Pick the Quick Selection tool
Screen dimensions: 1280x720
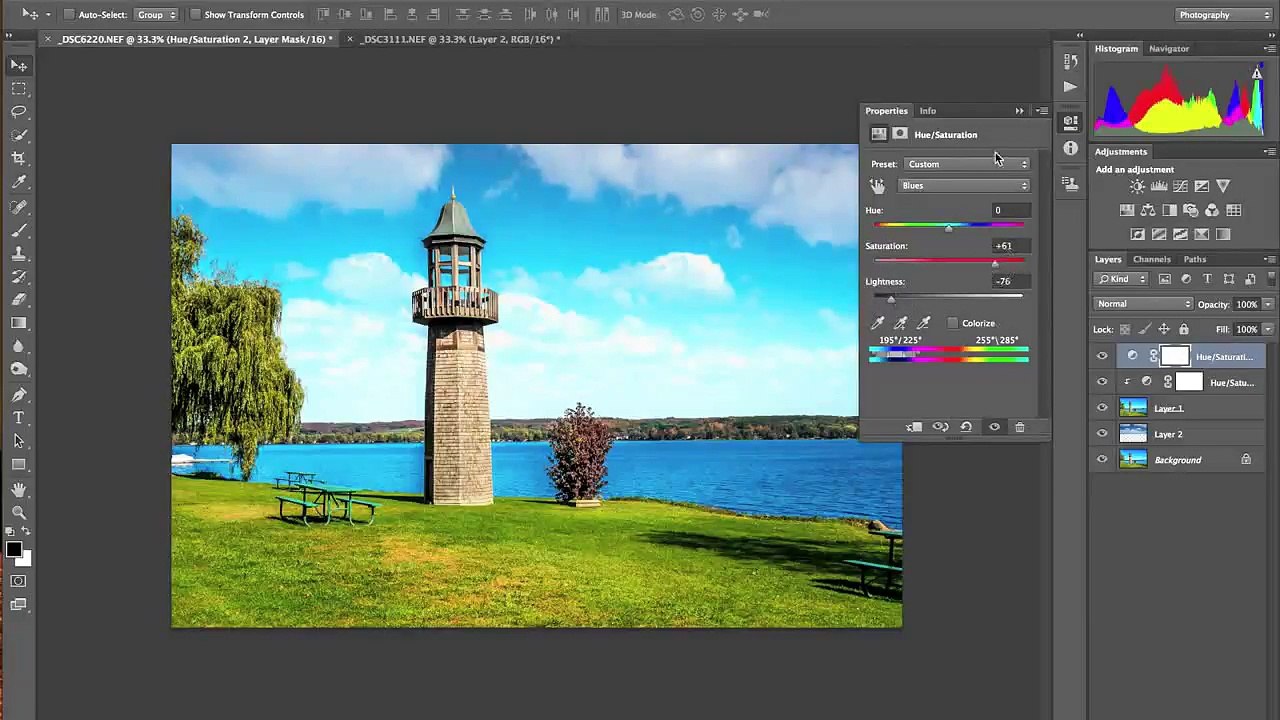pos(19,135)
